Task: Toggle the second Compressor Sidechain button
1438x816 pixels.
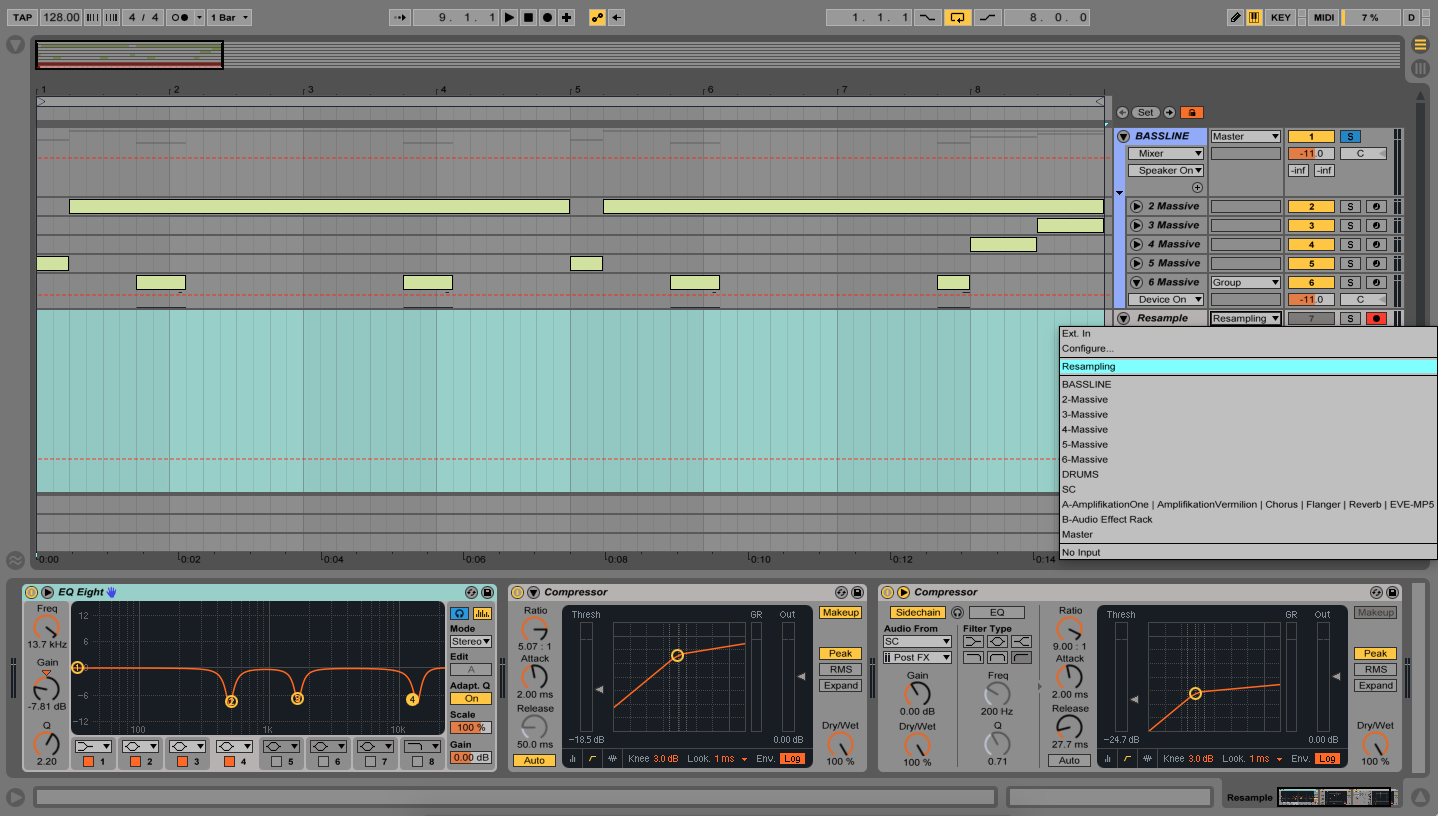Action: click(917, 612)
